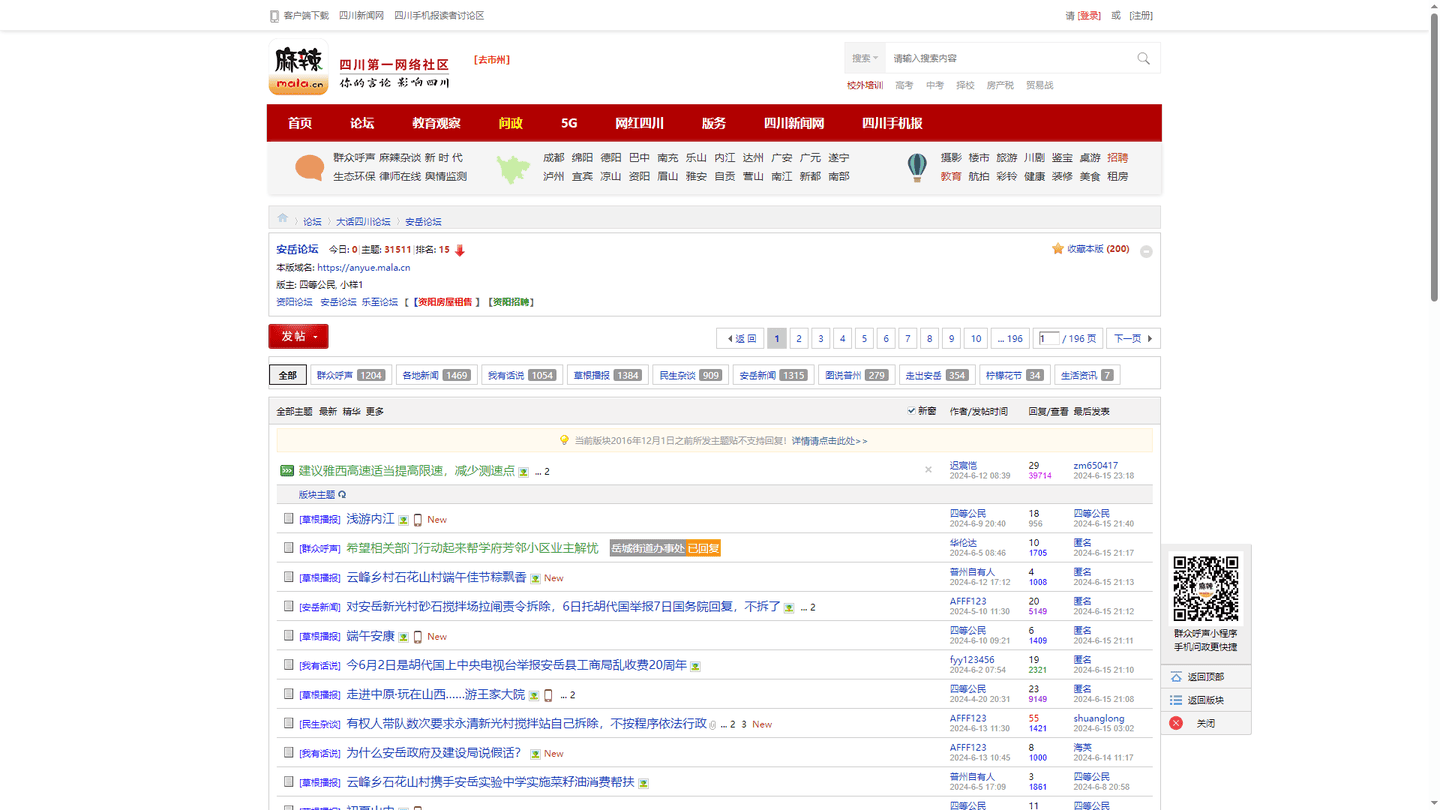Click the mobile icon after 走进中原·玩在山西 thread
This screenshot has height=810, width=1440.
[548, 695]
